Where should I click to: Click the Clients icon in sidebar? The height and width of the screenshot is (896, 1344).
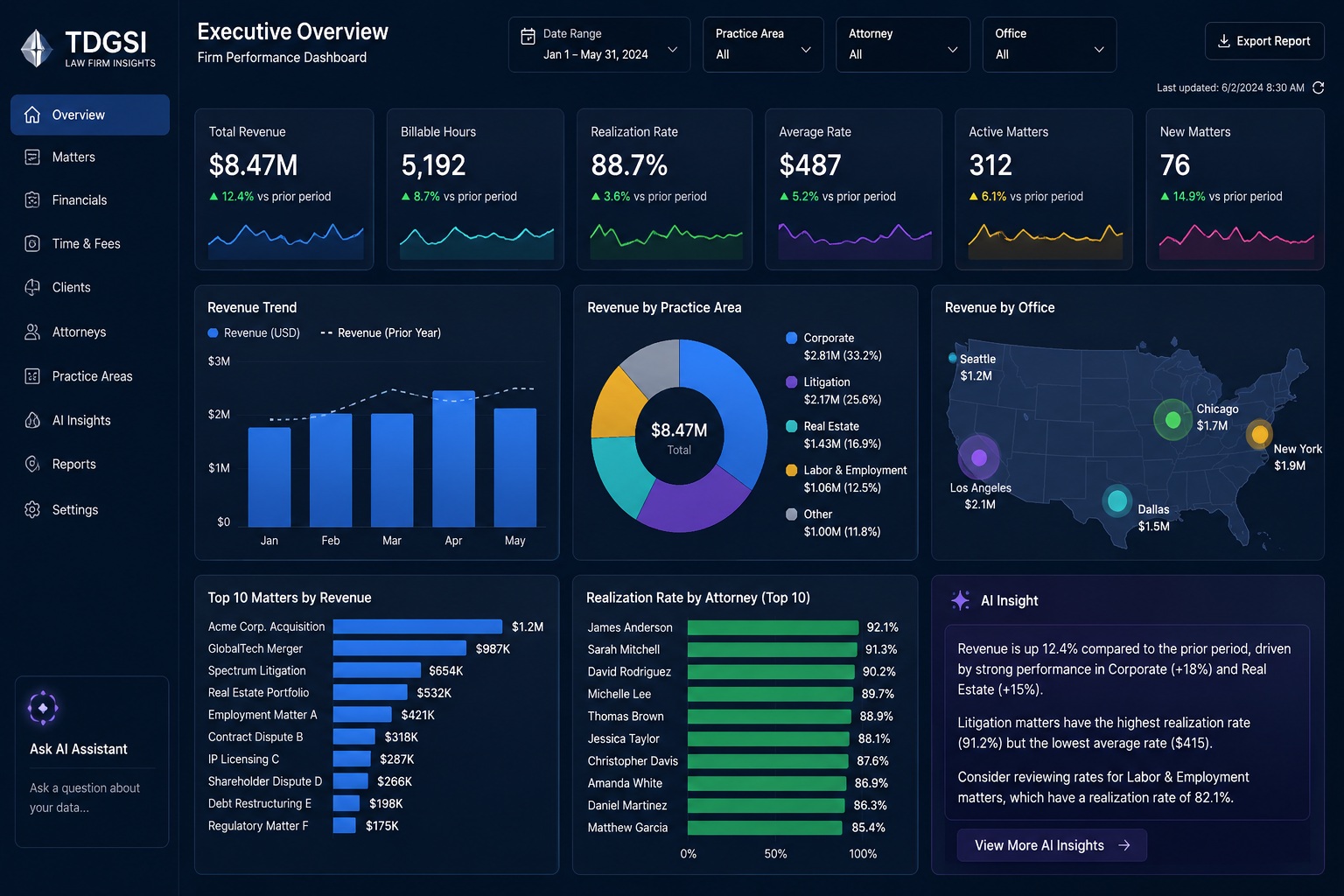pyautogui.click(x=32, y=287)
